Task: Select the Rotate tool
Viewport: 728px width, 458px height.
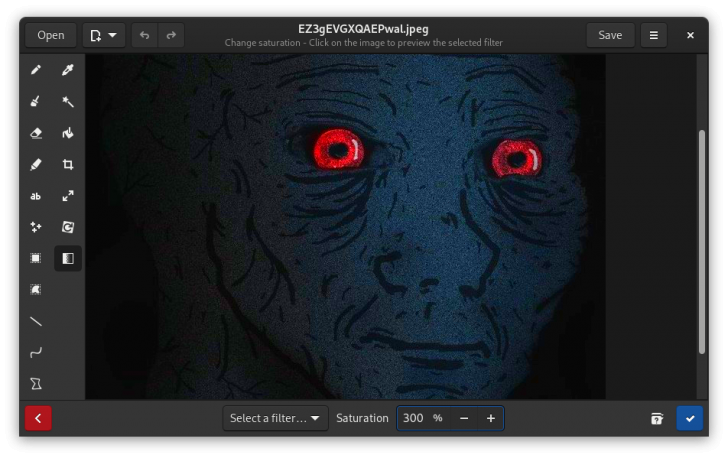Action: click(68, 227)
